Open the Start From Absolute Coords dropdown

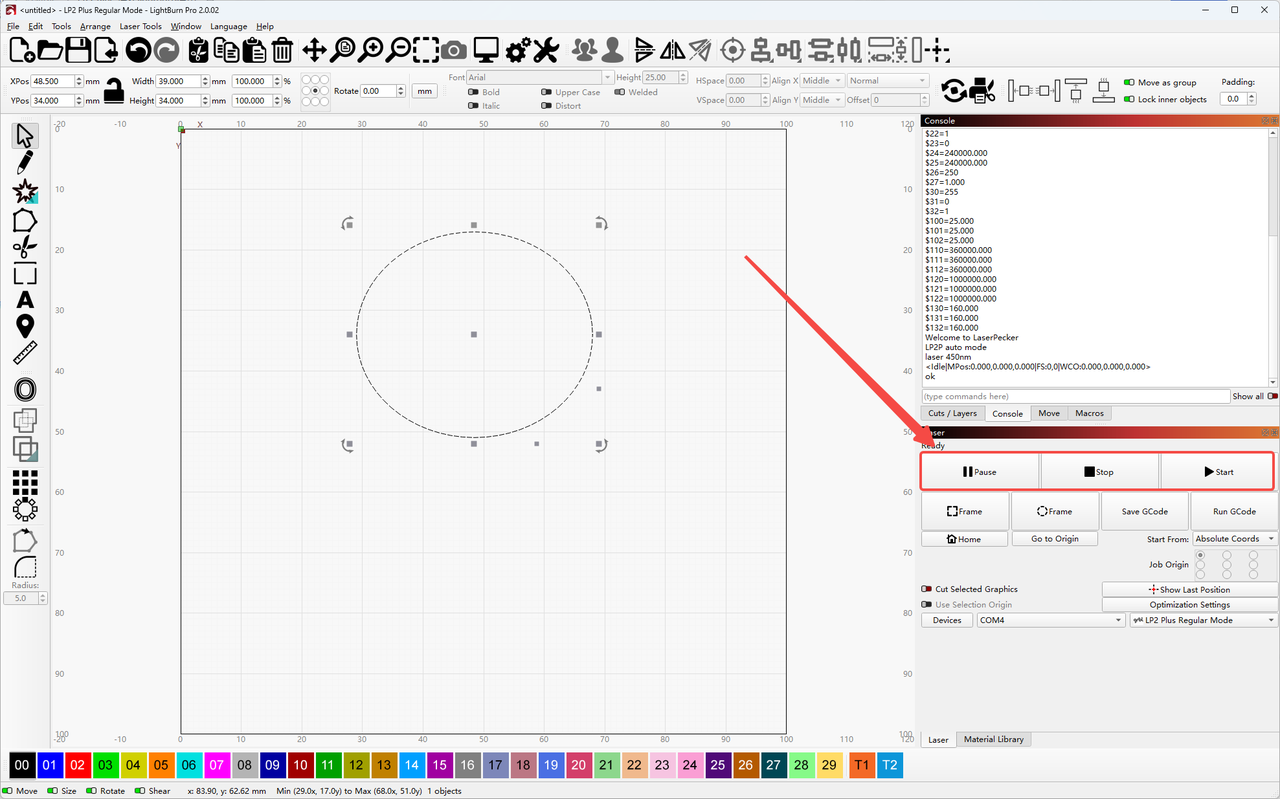pyautogui.click(x=1235, y=539)
